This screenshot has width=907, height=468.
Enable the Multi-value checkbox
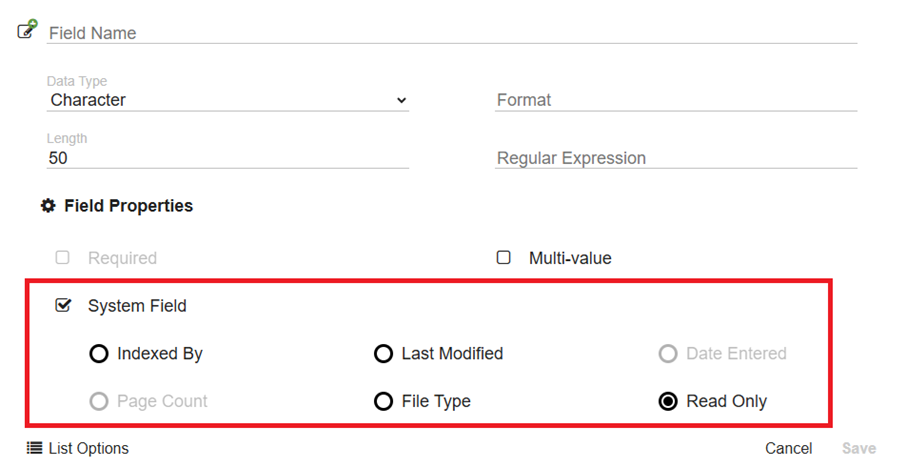(504, 257)
